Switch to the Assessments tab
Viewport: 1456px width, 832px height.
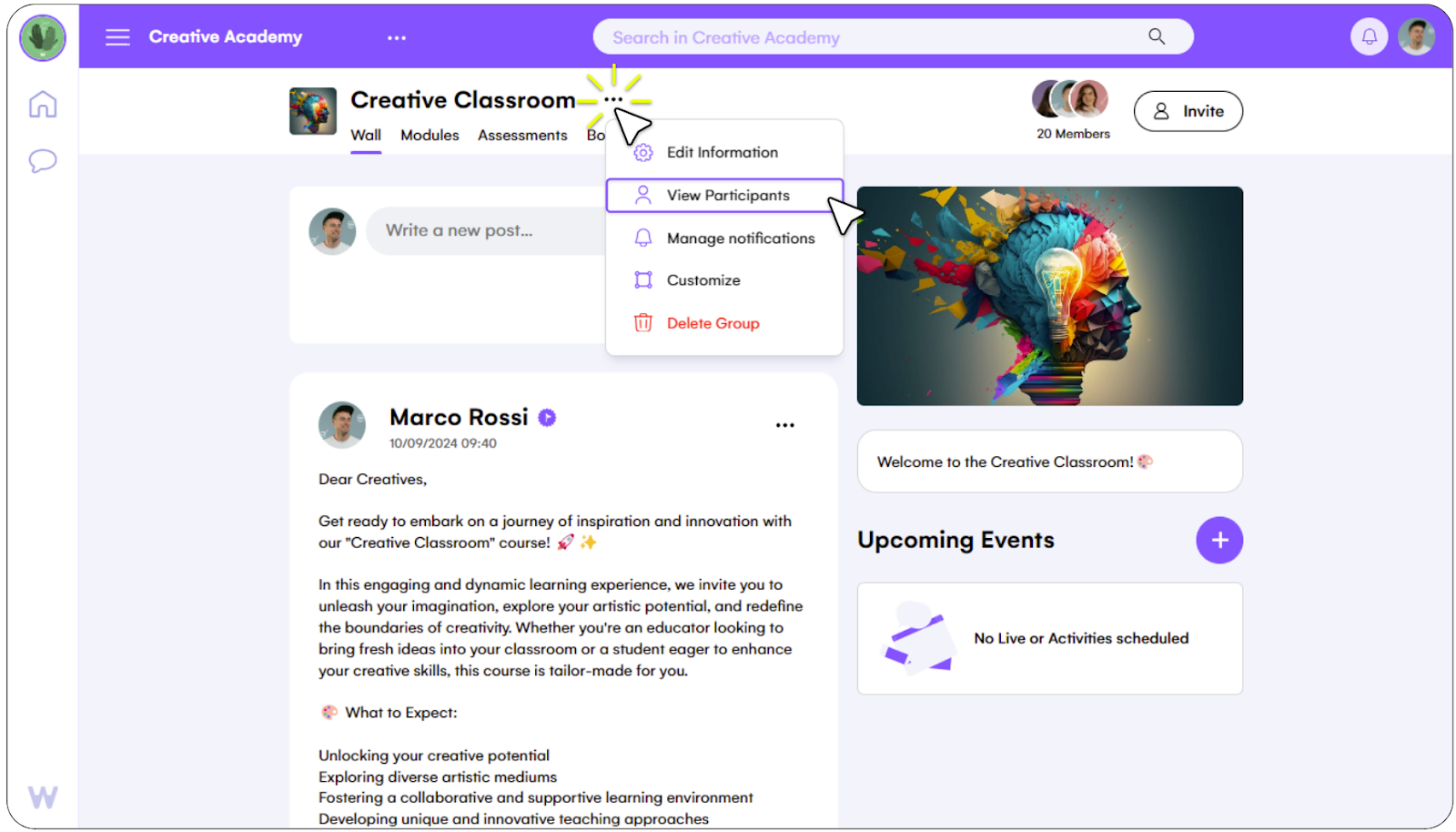click(x=522, y=136)
